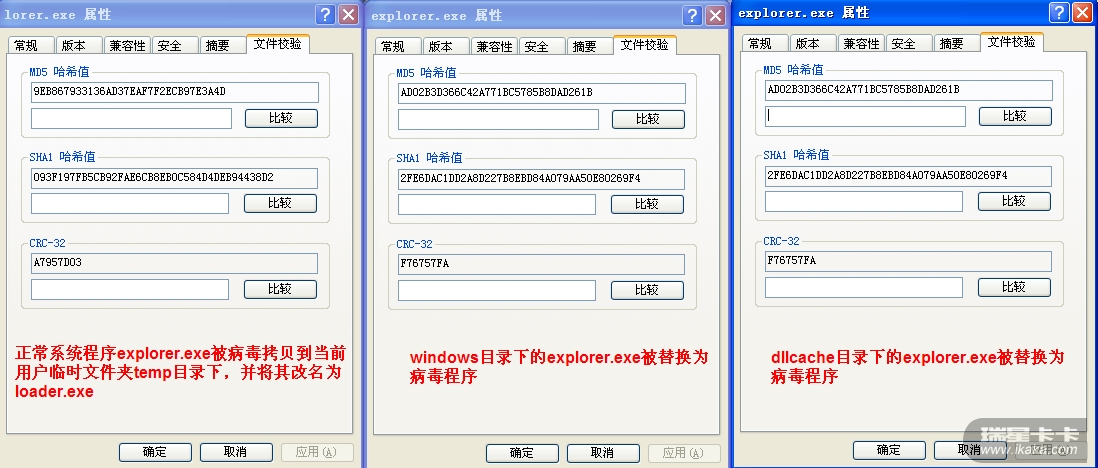
Task: Close the middle inactive explorer.exe window
Action: 715,16
